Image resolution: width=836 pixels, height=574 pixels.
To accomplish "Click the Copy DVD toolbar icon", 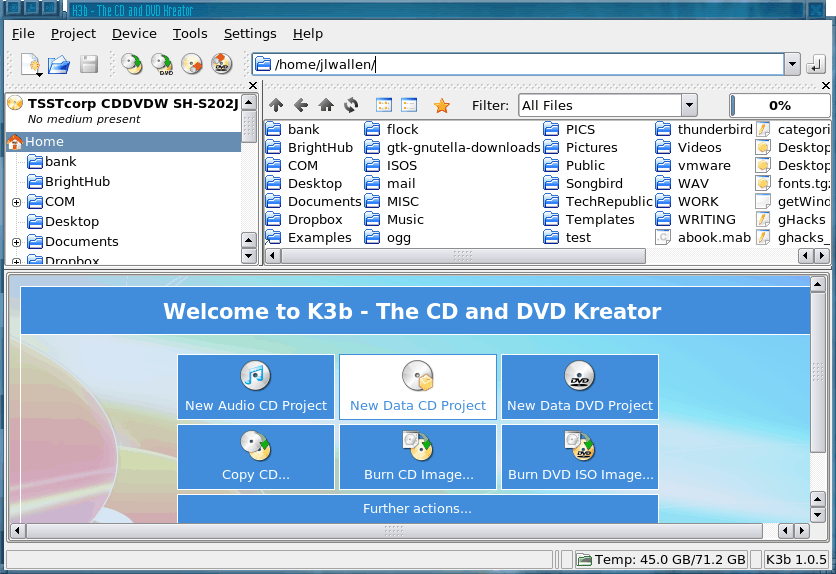I will (x=162, y=64).
